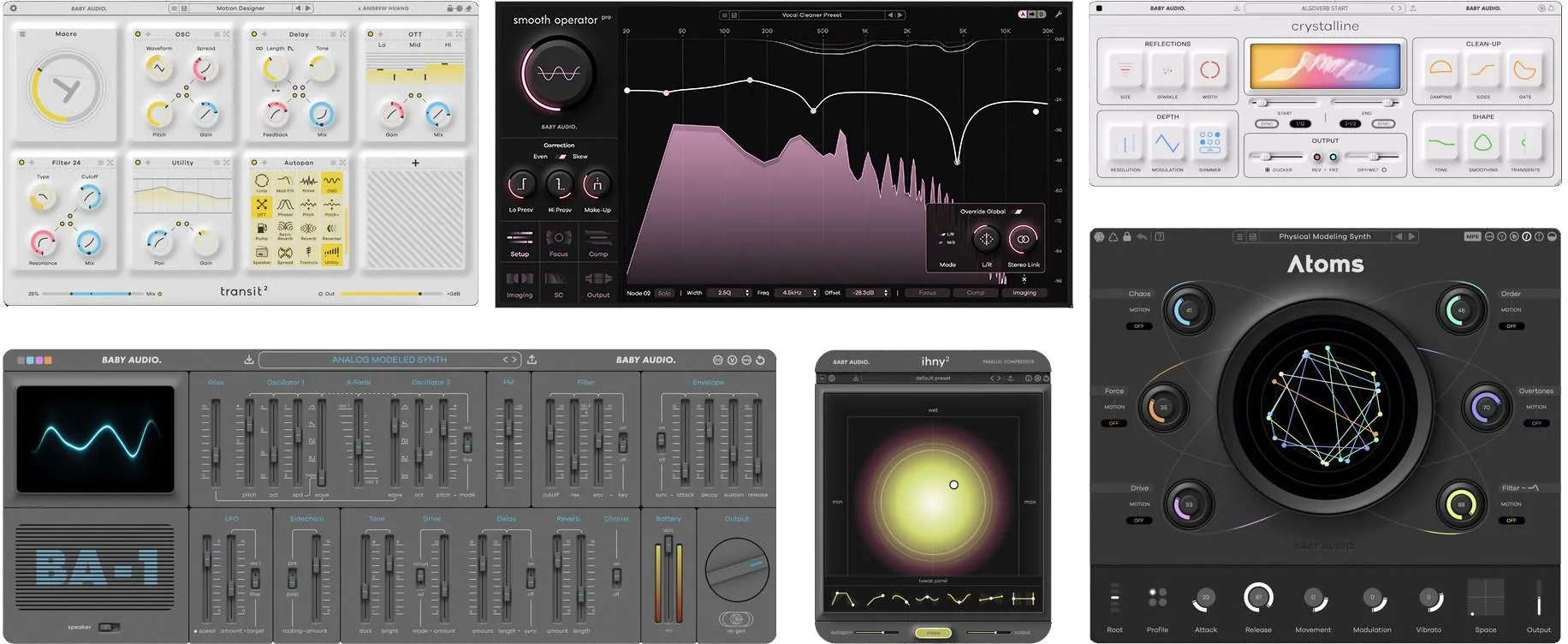Open Output tab in Smooth Operator
This screenshot has width=1568, height=644.
click(x=598, y=284)
